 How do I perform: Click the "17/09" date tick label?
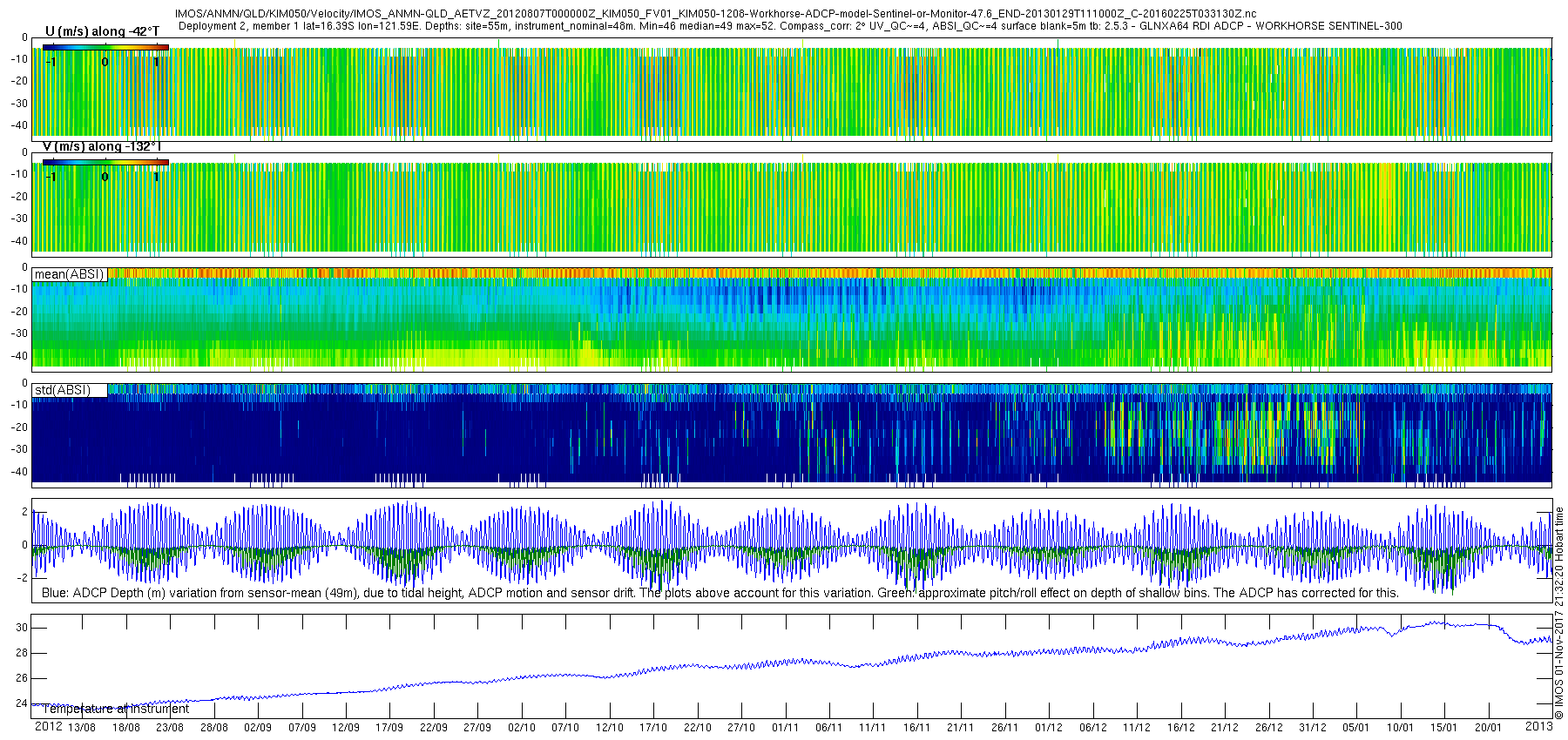click(x=389, y=728)
